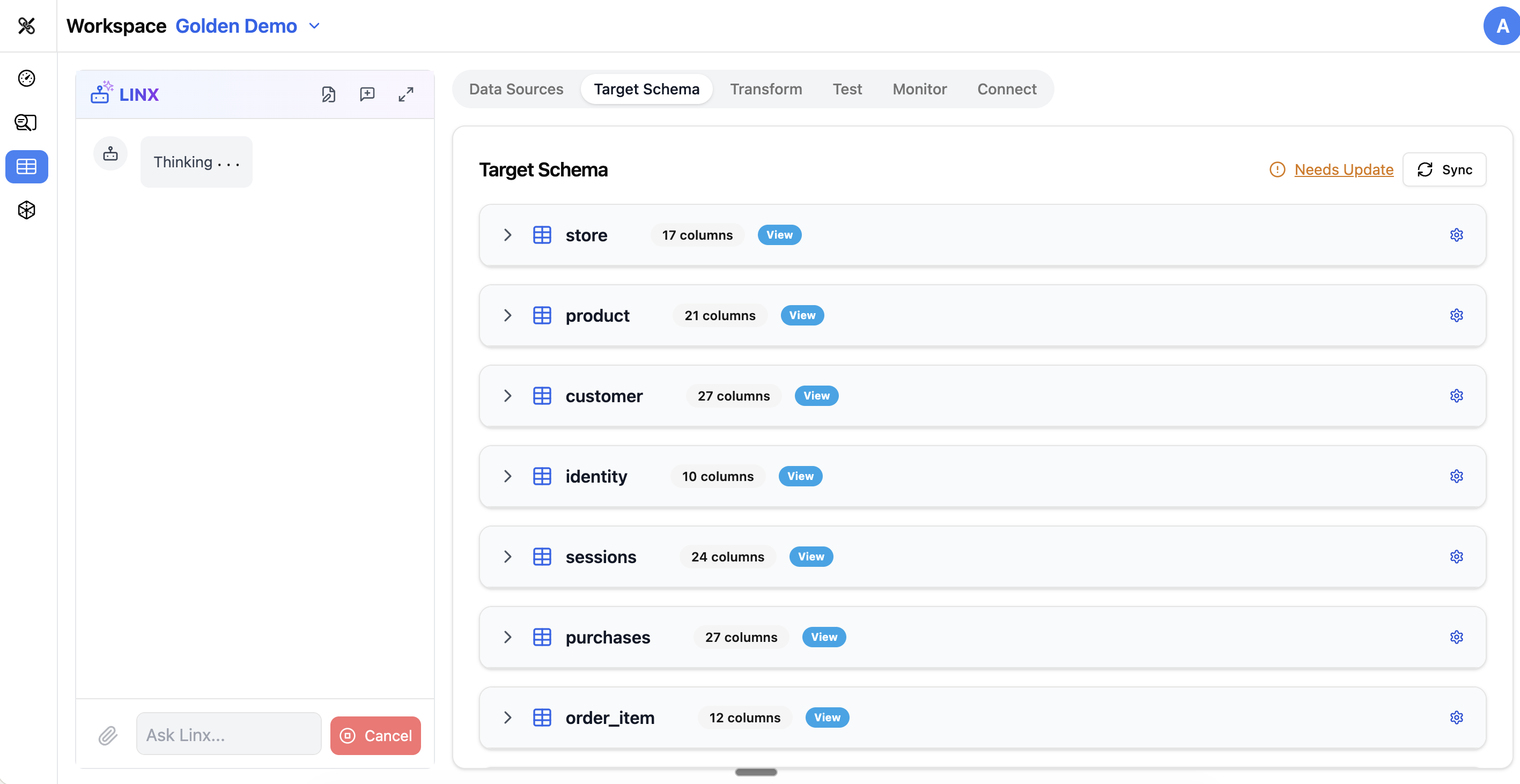This screenshot has height=784, width=1520.
Task: Expand the product table columns
Action: [507, 316]
